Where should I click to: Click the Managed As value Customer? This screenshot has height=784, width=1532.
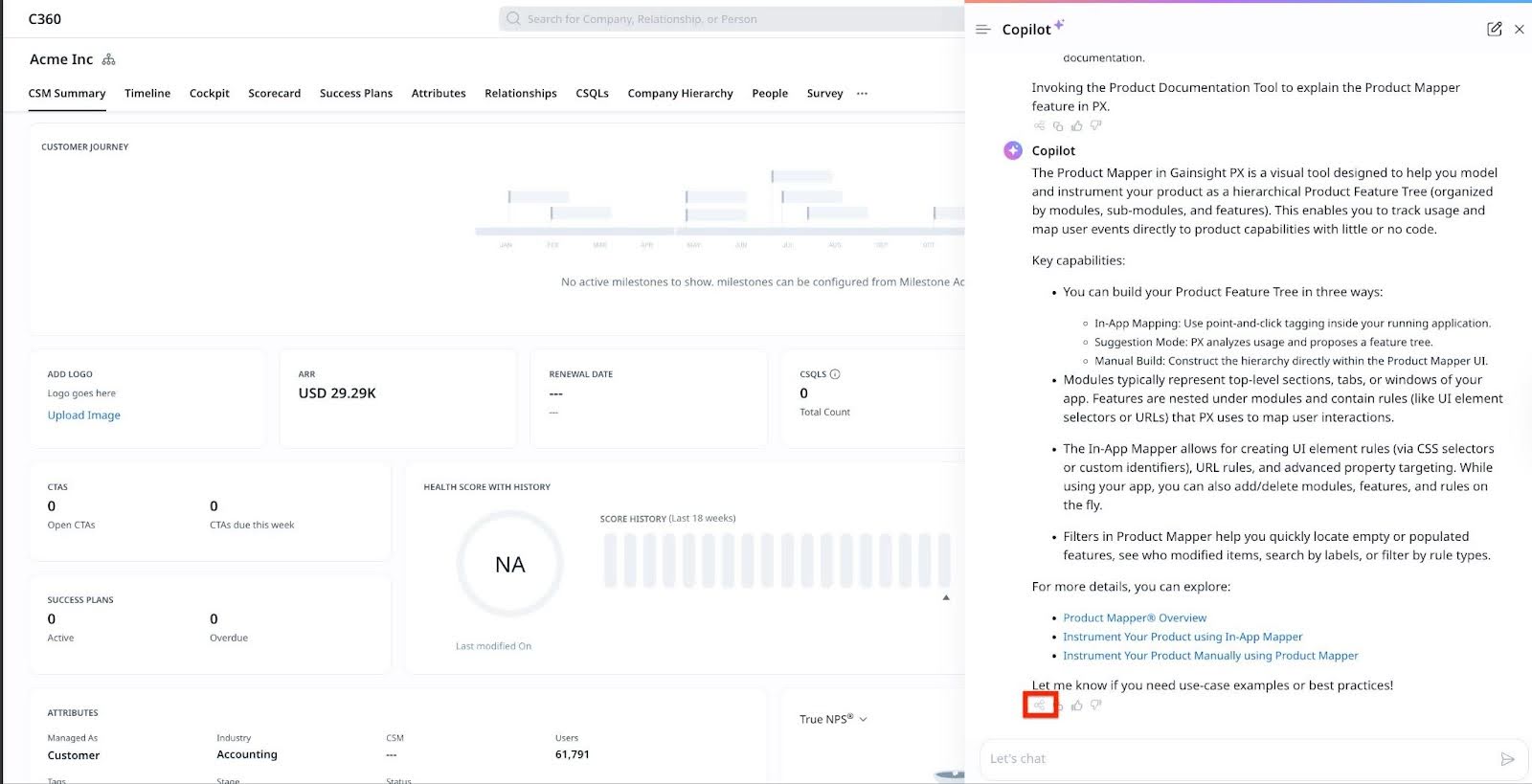point(74,755)
